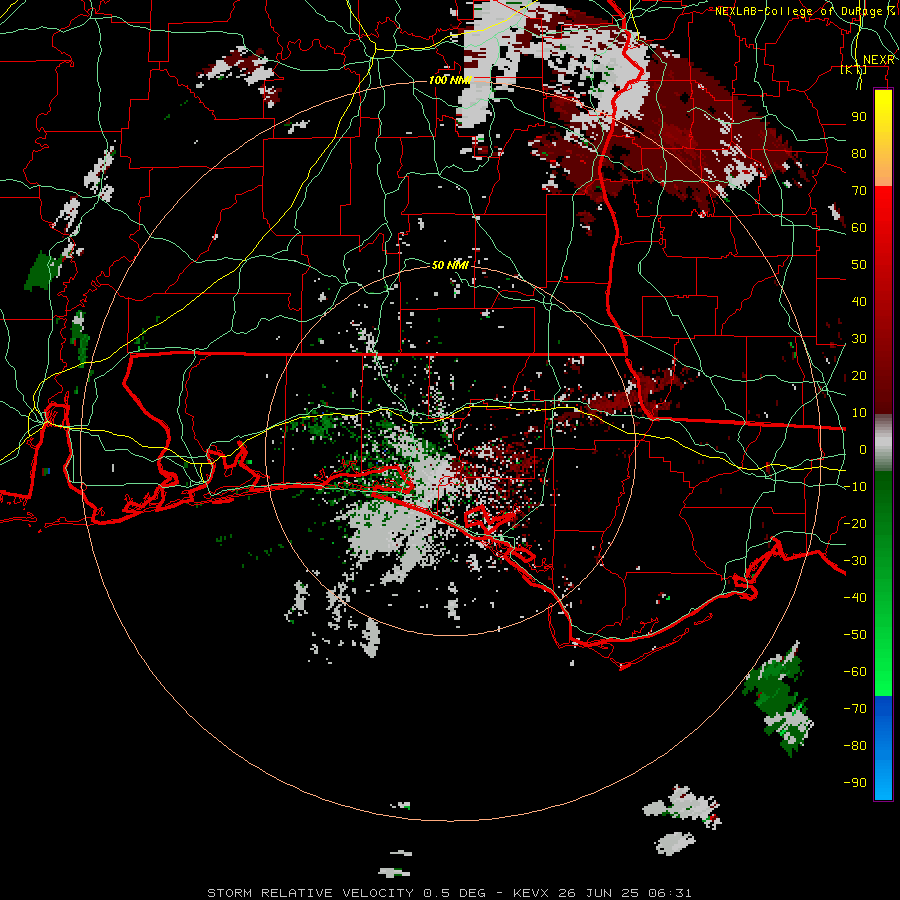900x900 pixels.
Task: Click "STORM RELATIVE VELOCITY" in the caption
Action: point(310,893)
